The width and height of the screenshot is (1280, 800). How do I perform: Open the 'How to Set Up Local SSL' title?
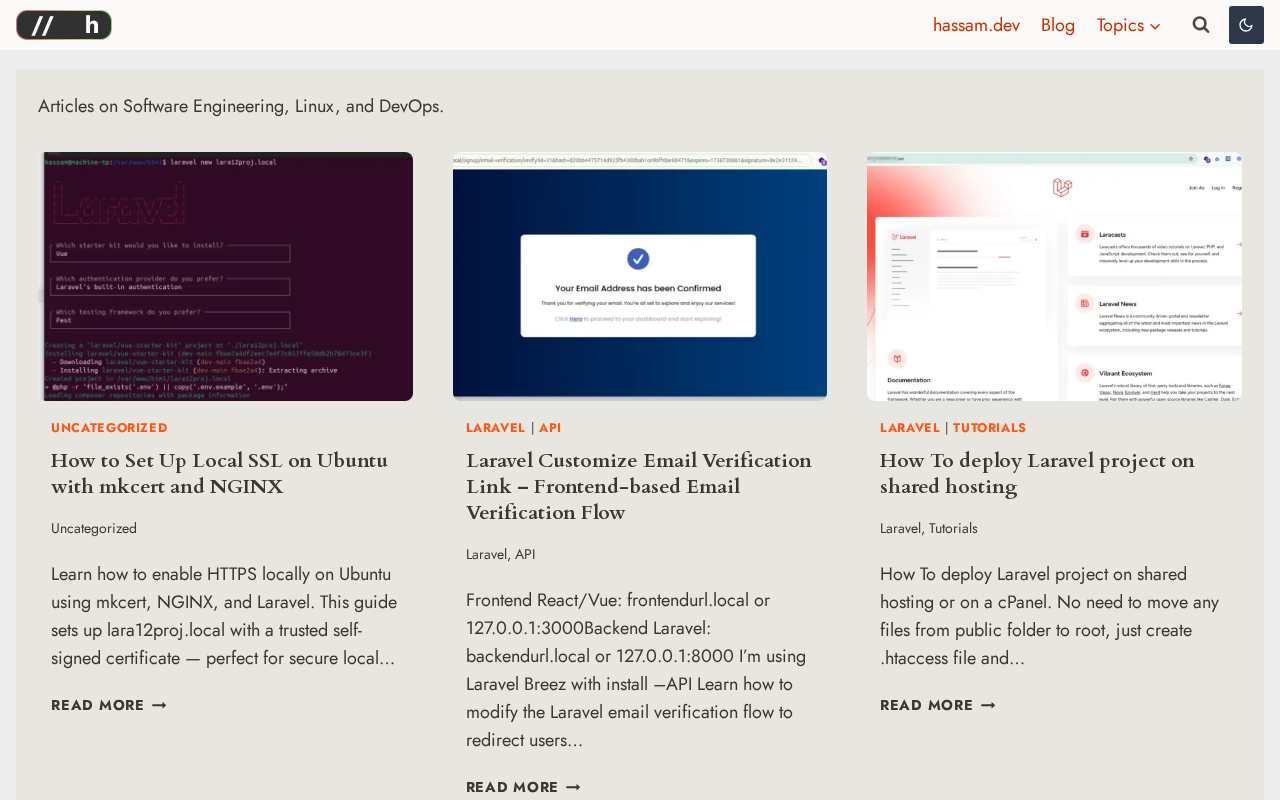tap(219, 474)
